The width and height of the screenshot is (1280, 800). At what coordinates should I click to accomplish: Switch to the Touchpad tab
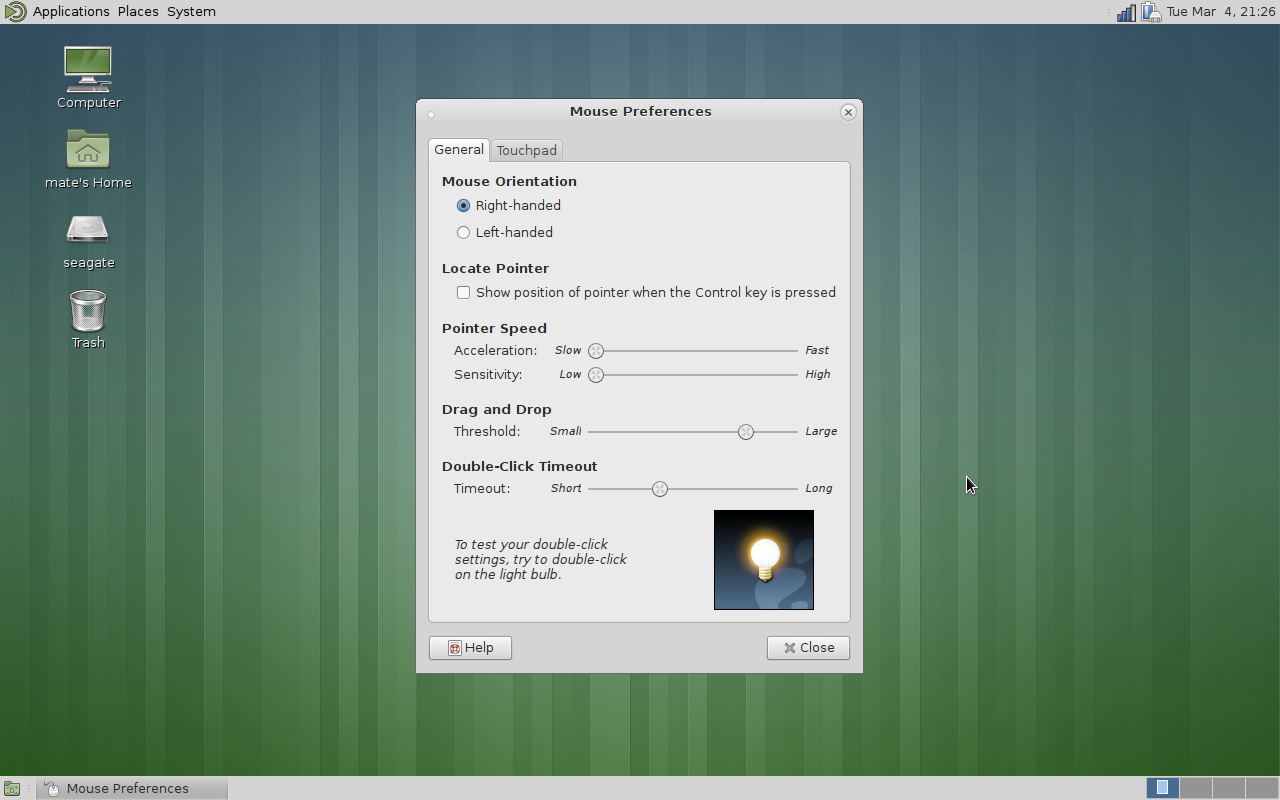(526, 150)
